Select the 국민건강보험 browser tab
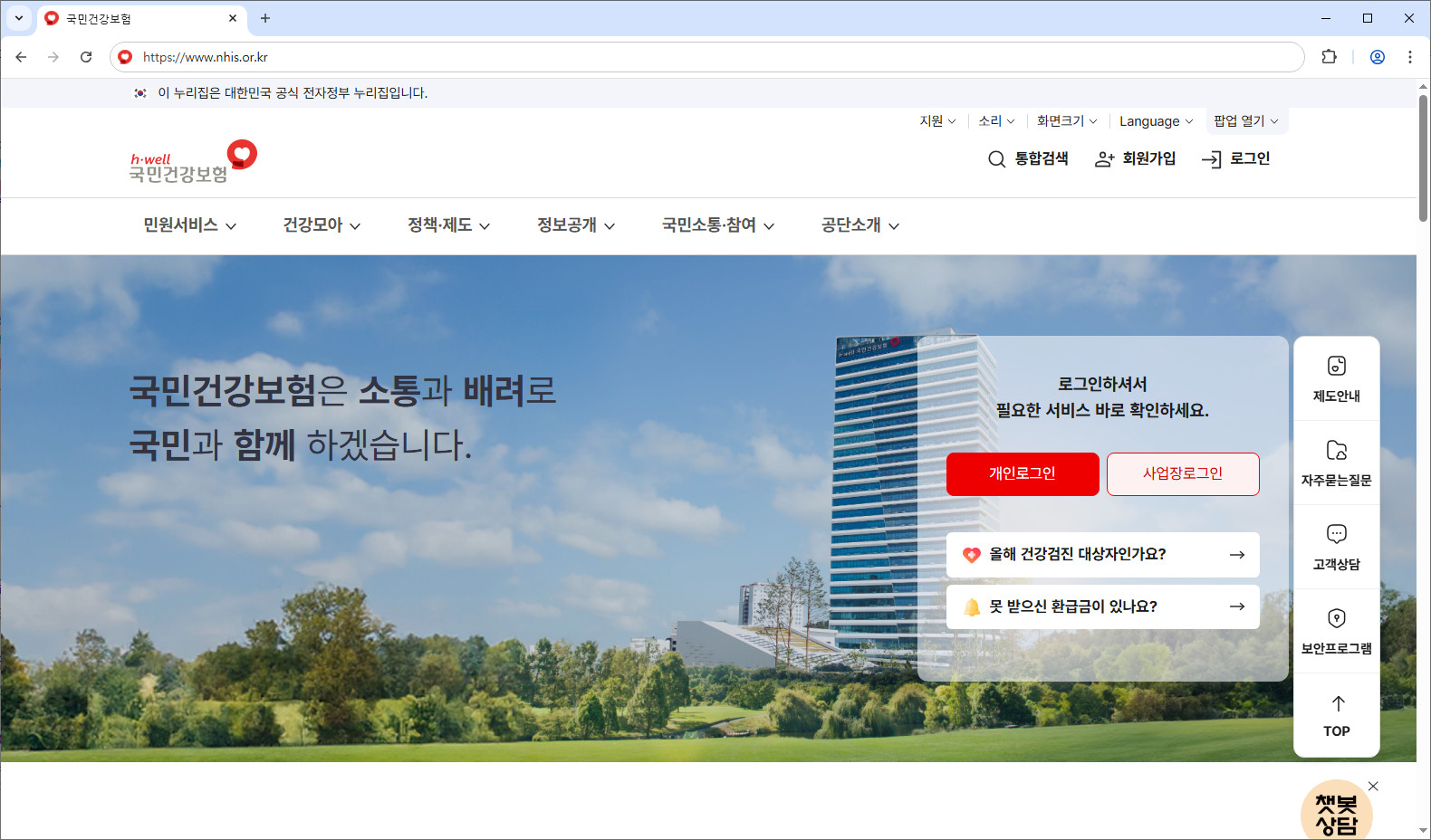 [x=140, y=18]
